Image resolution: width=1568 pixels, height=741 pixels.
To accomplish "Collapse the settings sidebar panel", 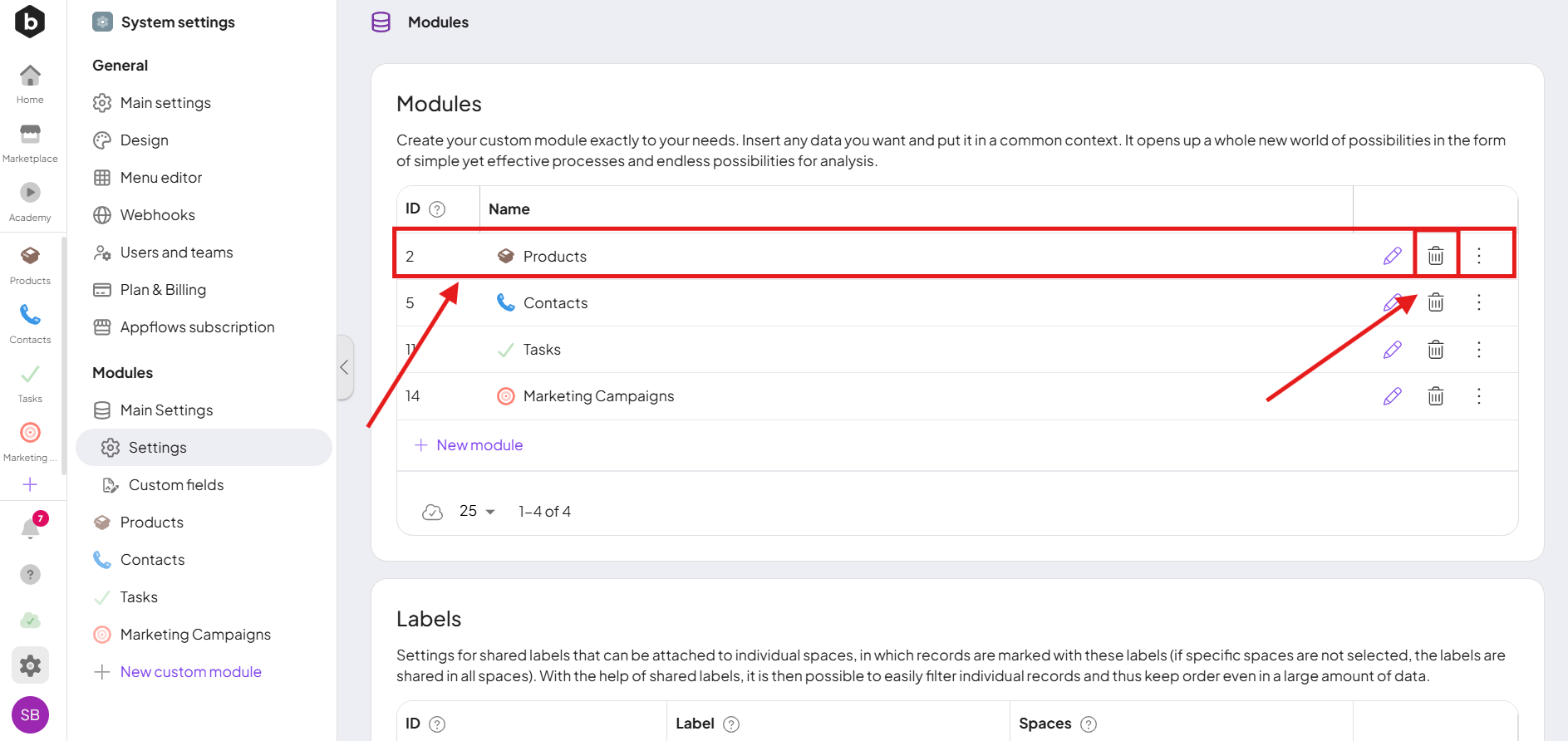I will pos(344,367).
